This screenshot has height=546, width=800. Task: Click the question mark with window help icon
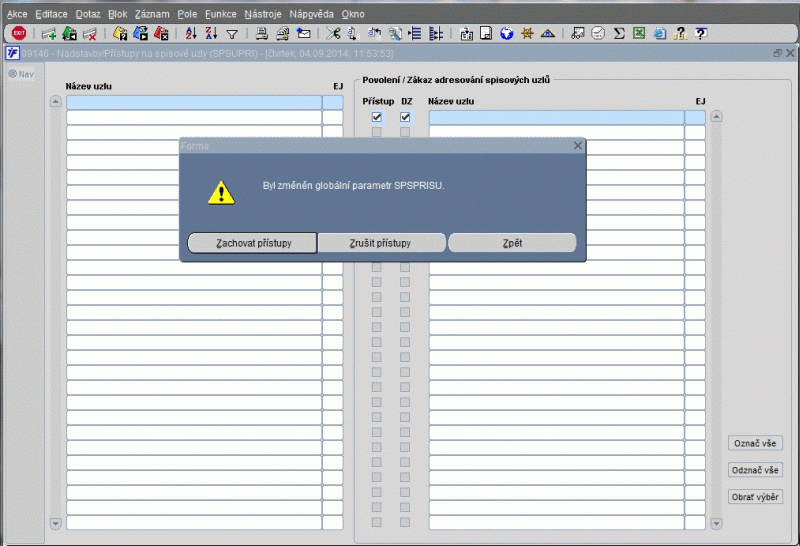[702, 34]
